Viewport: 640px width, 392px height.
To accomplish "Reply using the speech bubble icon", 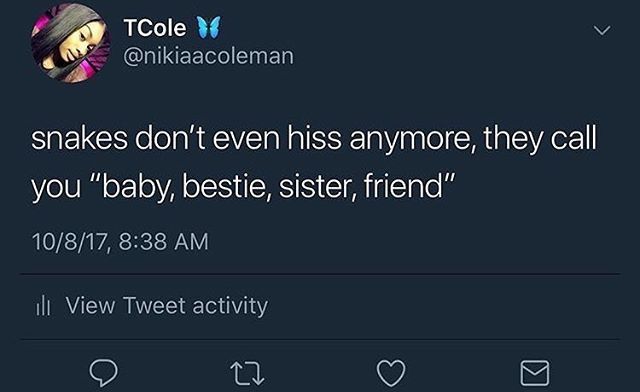I will pos(104,373).
